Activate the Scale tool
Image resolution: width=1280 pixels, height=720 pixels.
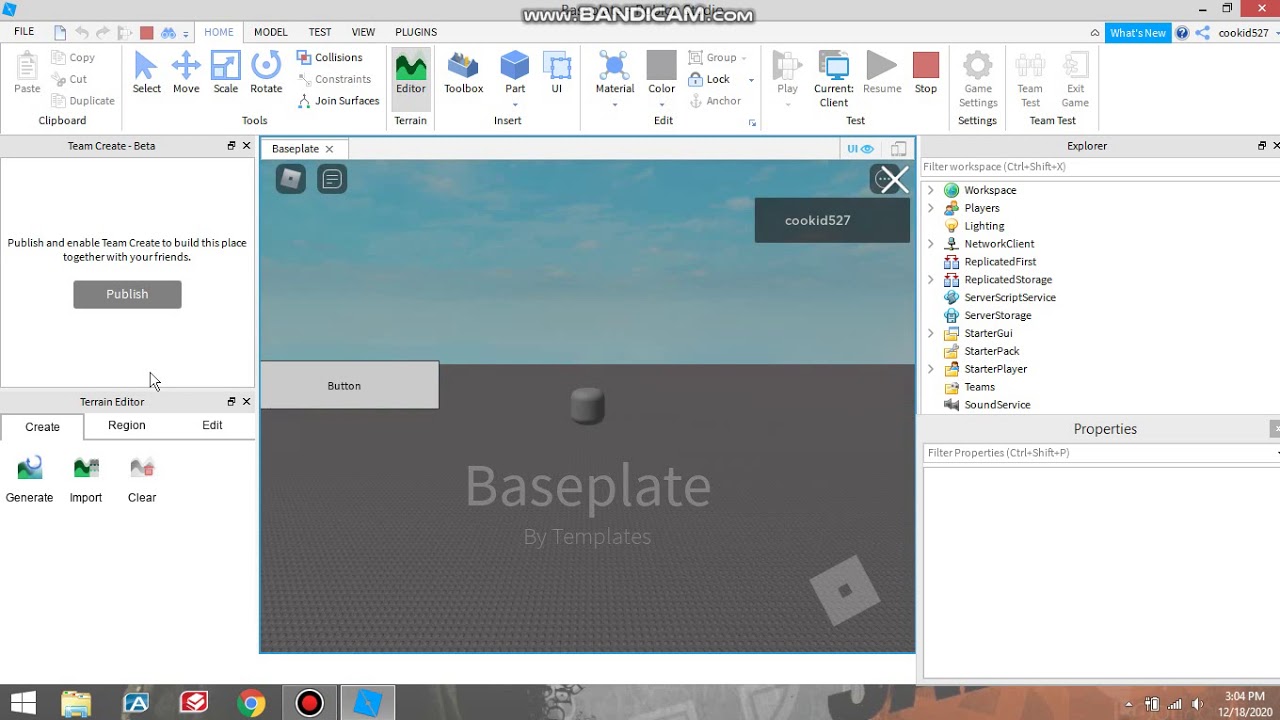(226, 74)
